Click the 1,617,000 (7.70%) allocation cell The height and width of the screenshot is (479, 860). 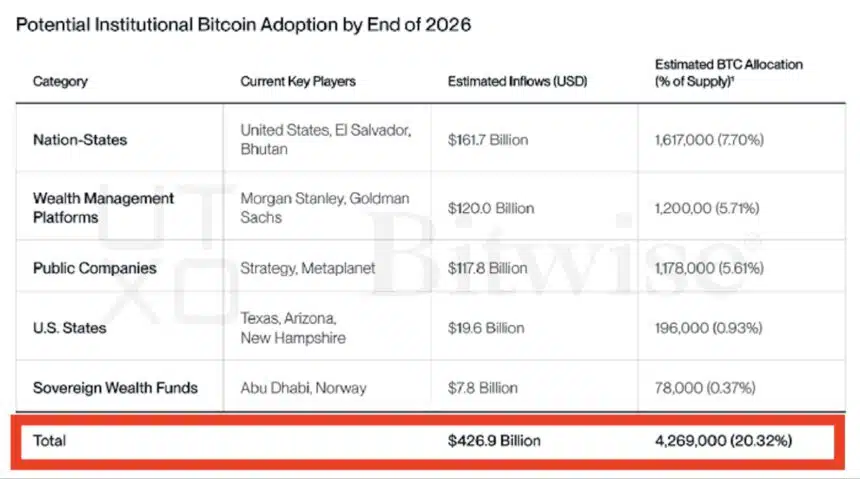[x=709, y=140]
